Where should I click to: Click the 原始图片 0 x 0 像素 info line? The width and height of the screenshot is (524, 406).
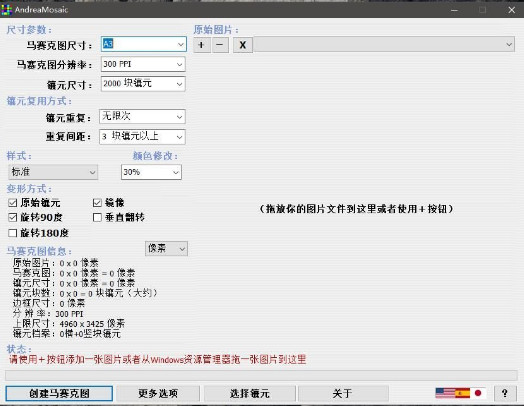(x=55, y=263)
